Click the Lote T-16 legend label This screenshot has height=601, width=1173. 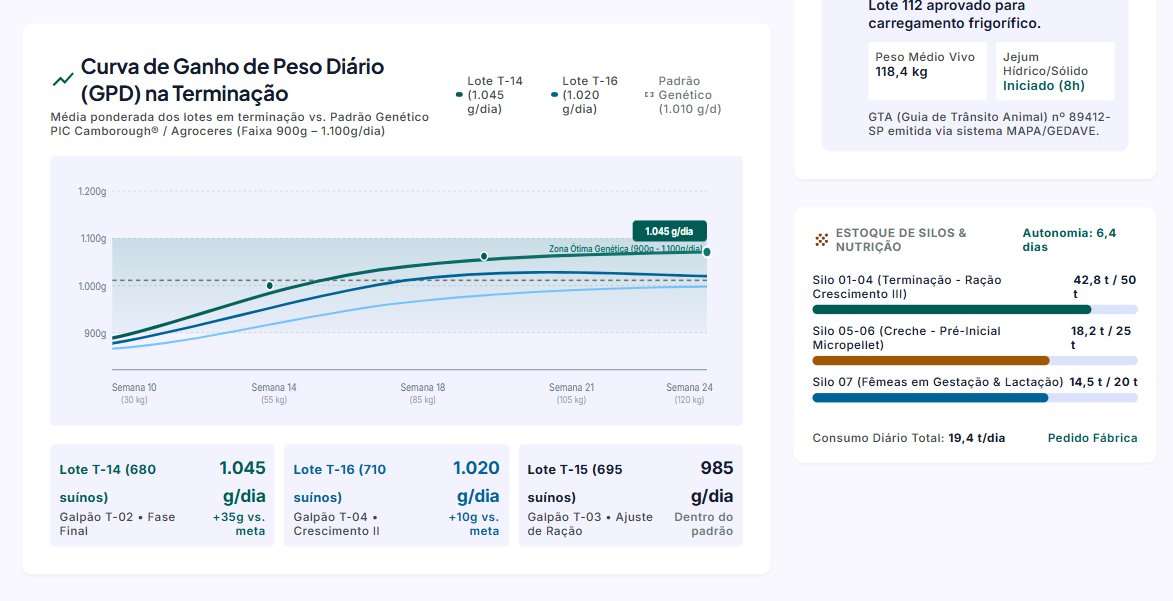[x=590, y=95]
